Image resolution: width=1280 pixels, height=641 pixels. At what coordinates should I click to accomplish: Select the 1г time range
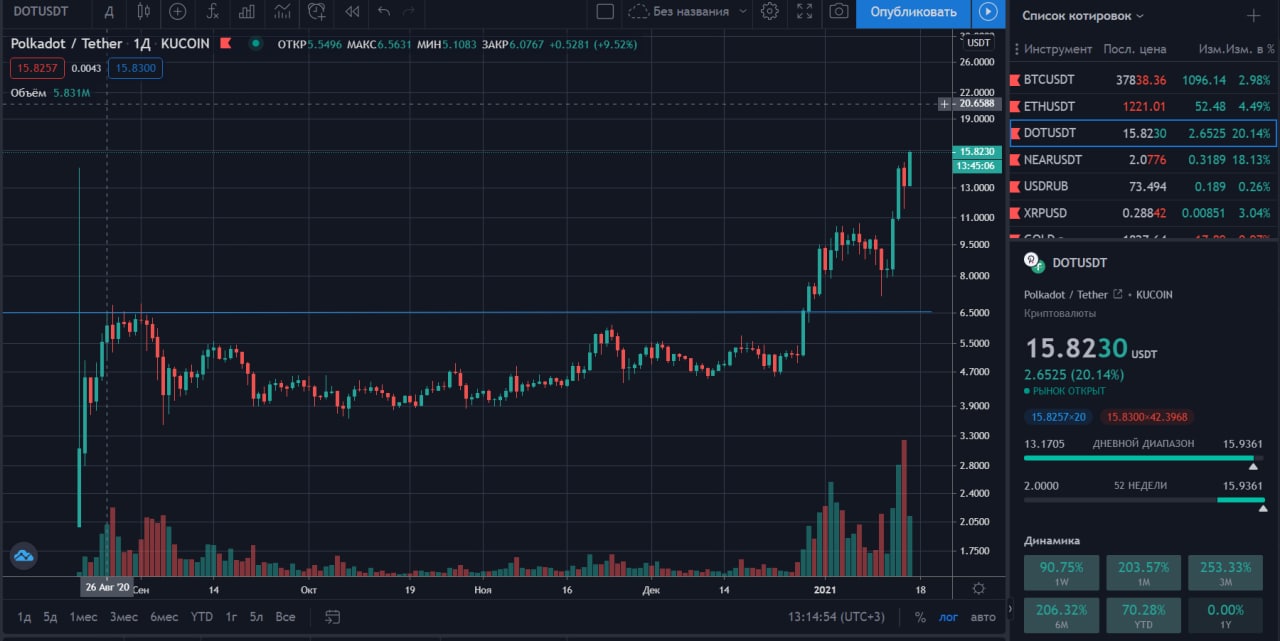[231, 617]
